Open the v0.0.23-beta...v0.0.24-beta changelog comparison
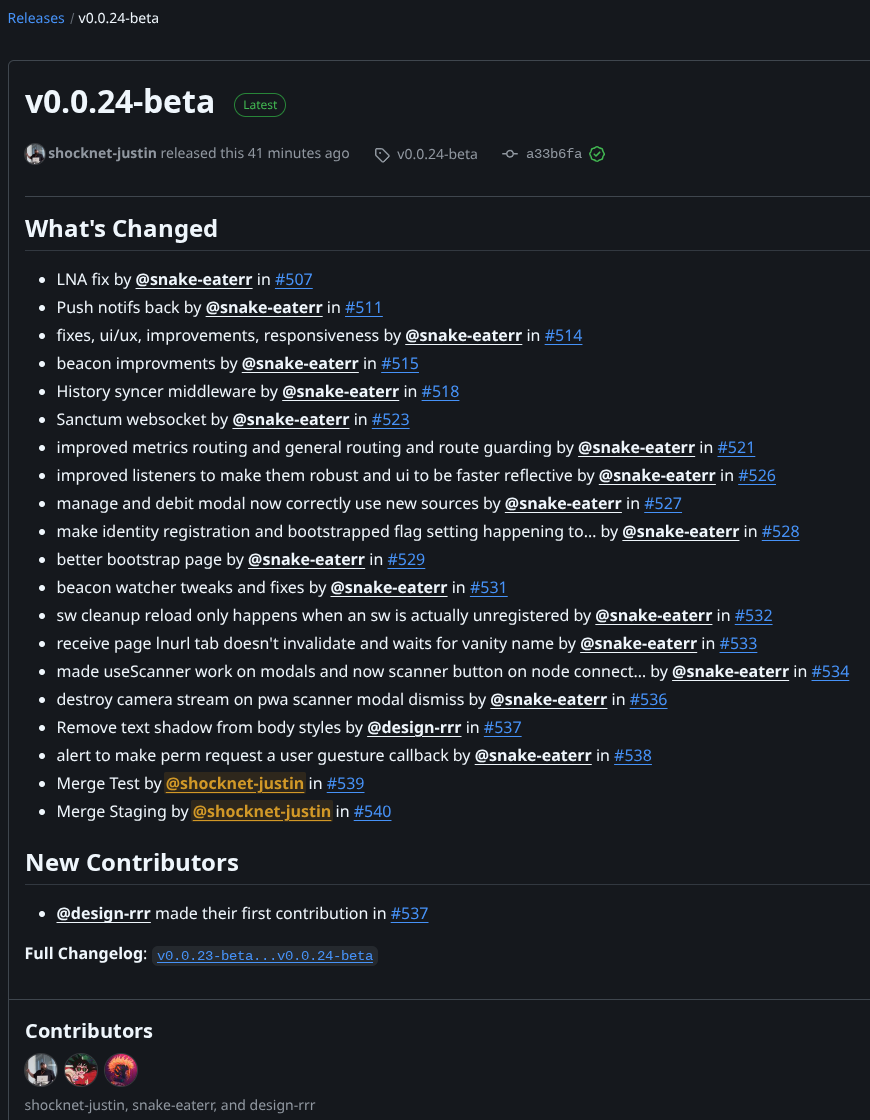The image size is (870, 1120). coord(265,956)
